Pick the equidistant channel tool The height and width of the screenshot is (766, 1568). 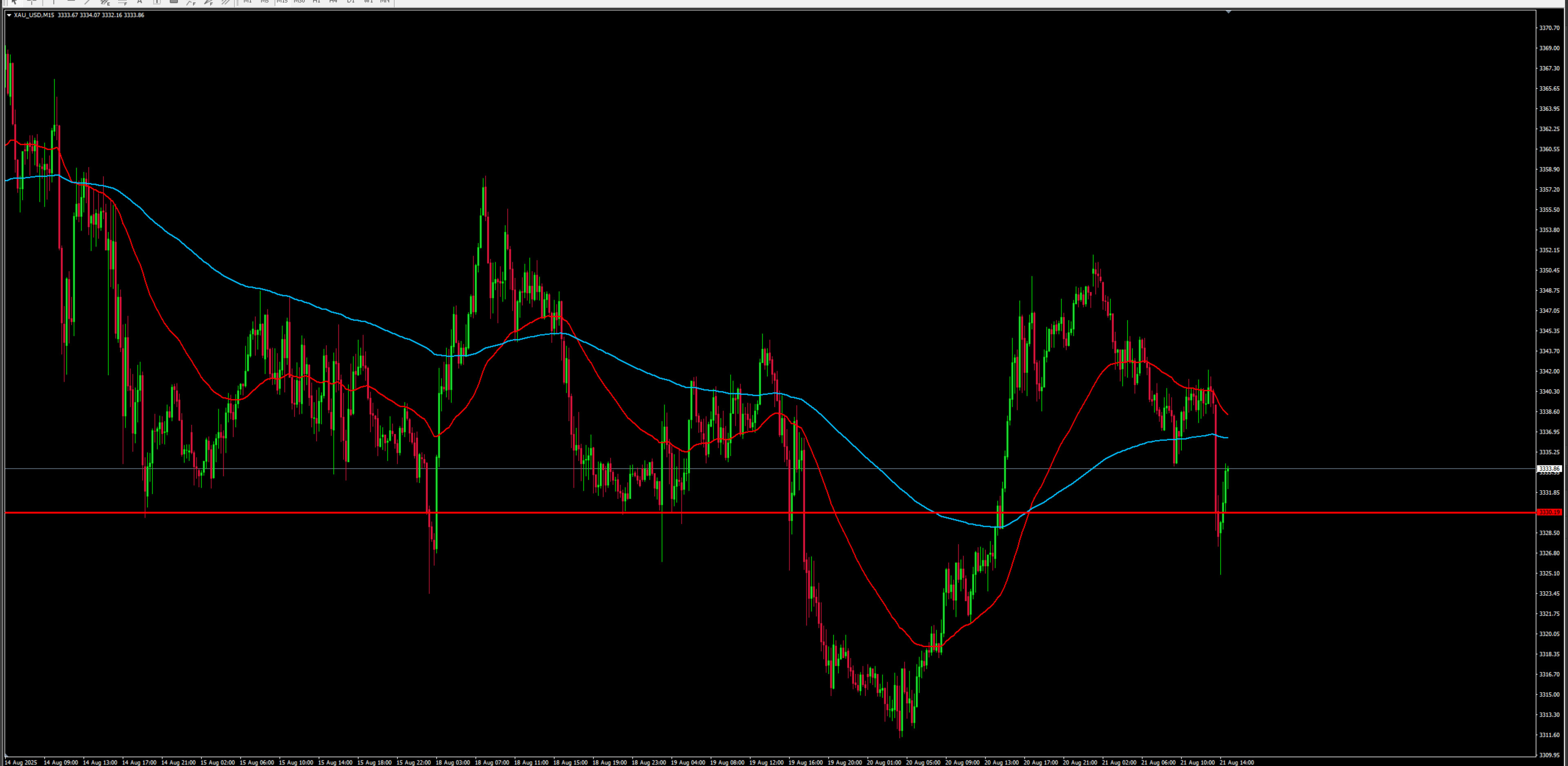click(x=105, y=2)
